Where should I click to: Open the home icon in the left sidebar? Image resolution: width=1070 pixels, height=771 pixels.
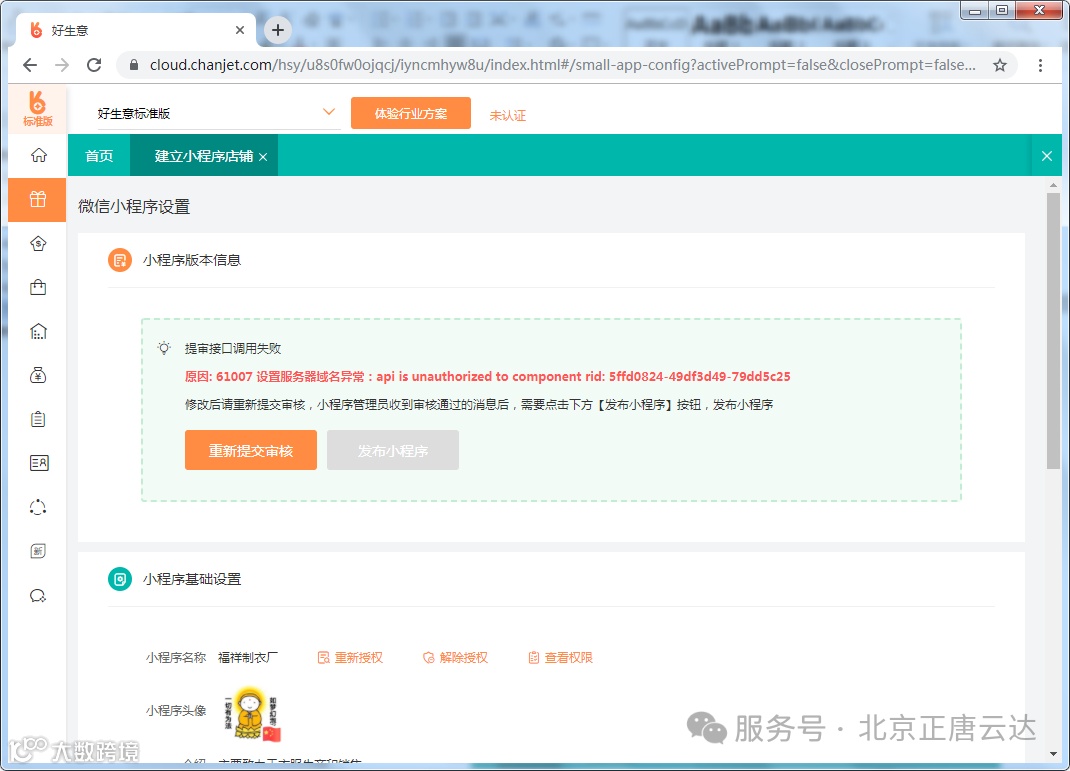38,156
